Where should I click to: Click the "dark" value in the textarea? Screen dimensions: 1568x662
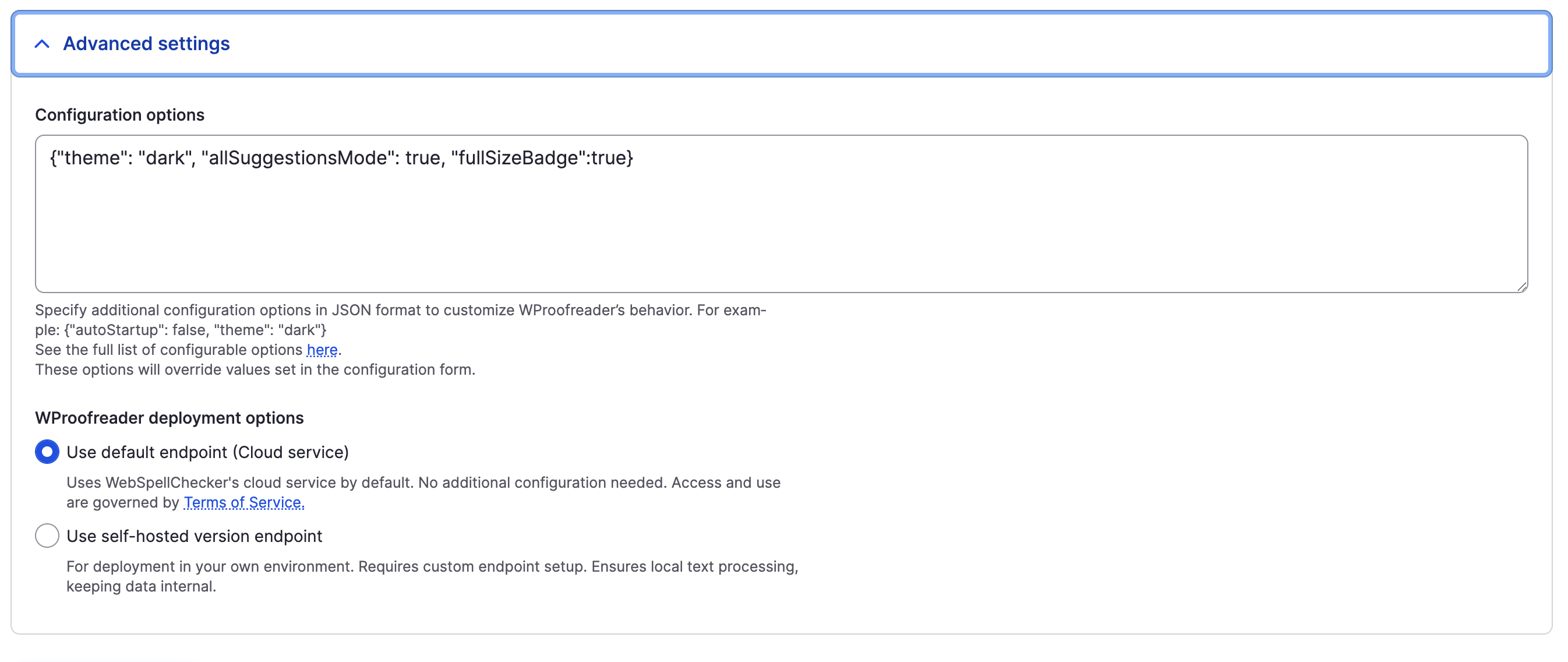[165, 159]
